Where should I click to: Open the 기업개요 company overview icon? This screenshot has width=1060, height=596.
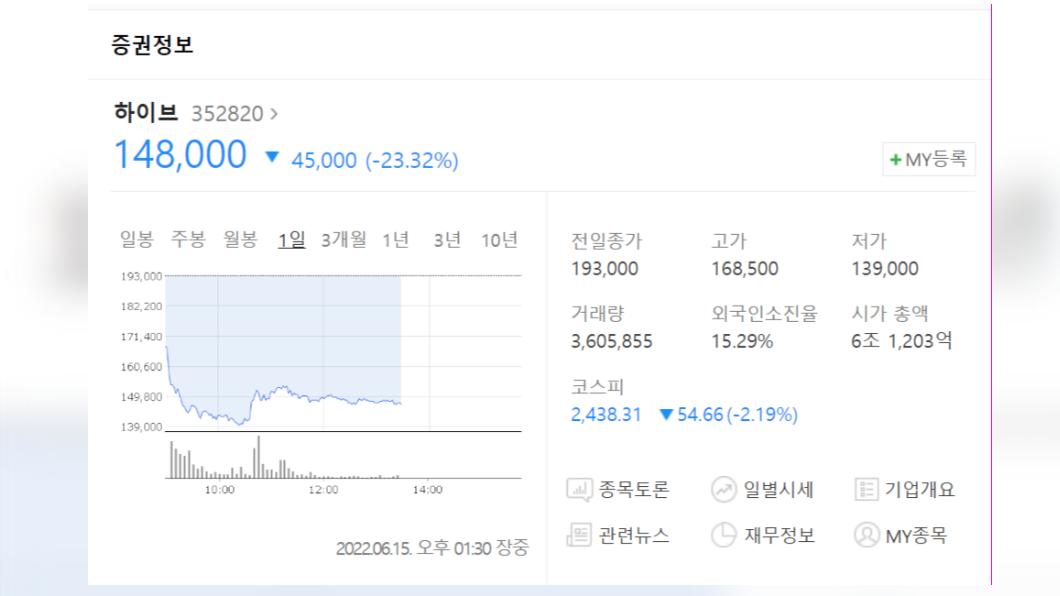pyautogui.click(x=866, y=489)
